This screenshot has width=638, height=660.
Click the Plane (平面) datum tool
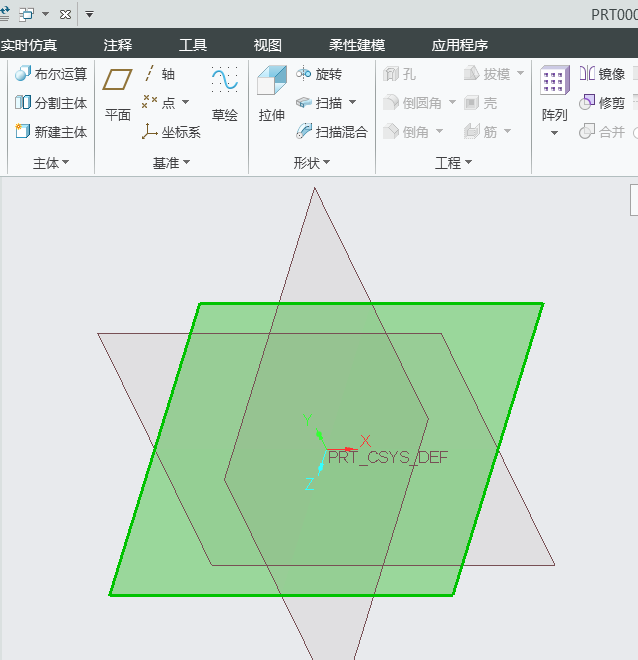tap(118, 94)
